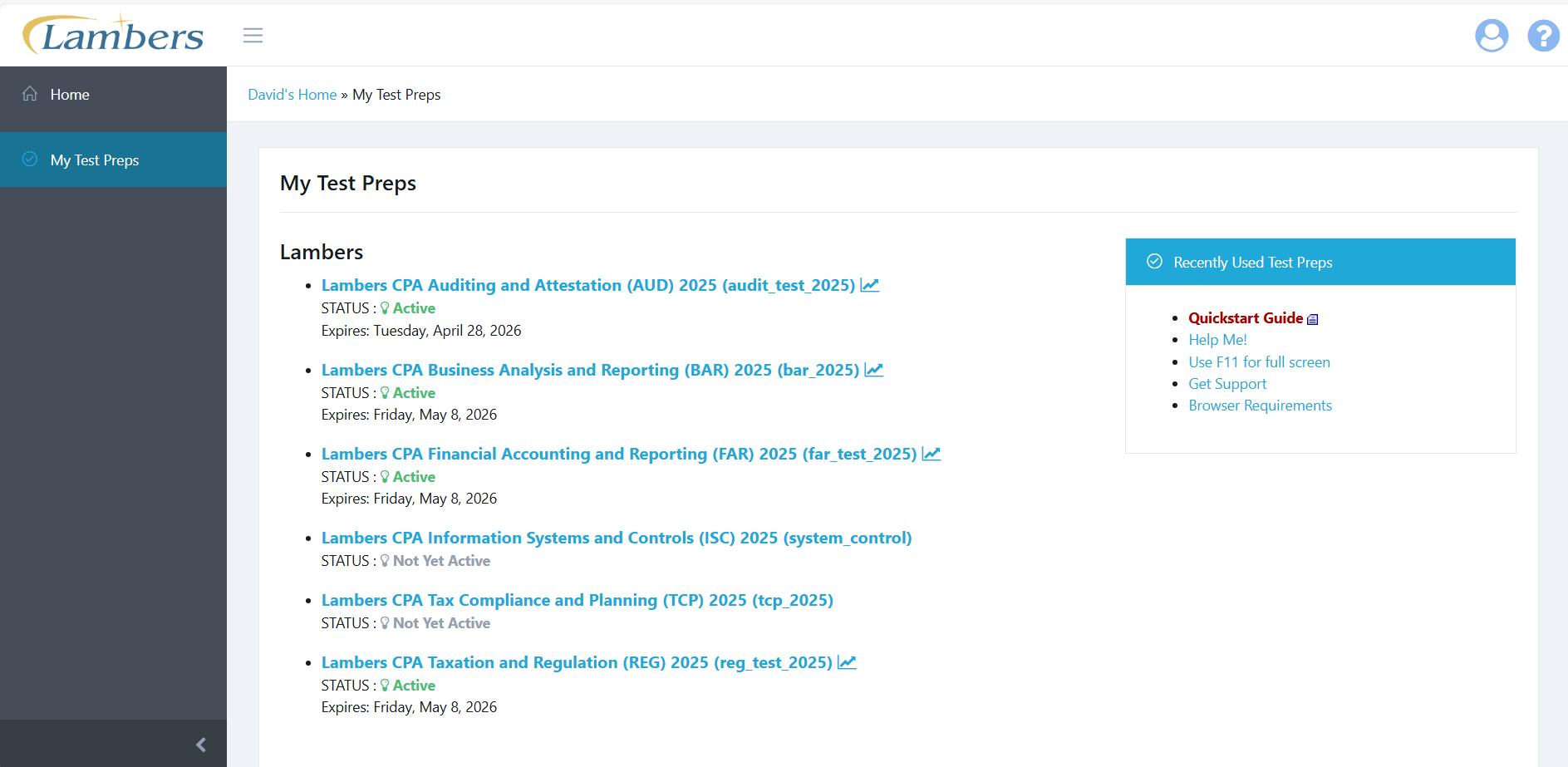Open progress chart icon for REG course
The height and width of the screenshot is (767, 1568).
847,662
